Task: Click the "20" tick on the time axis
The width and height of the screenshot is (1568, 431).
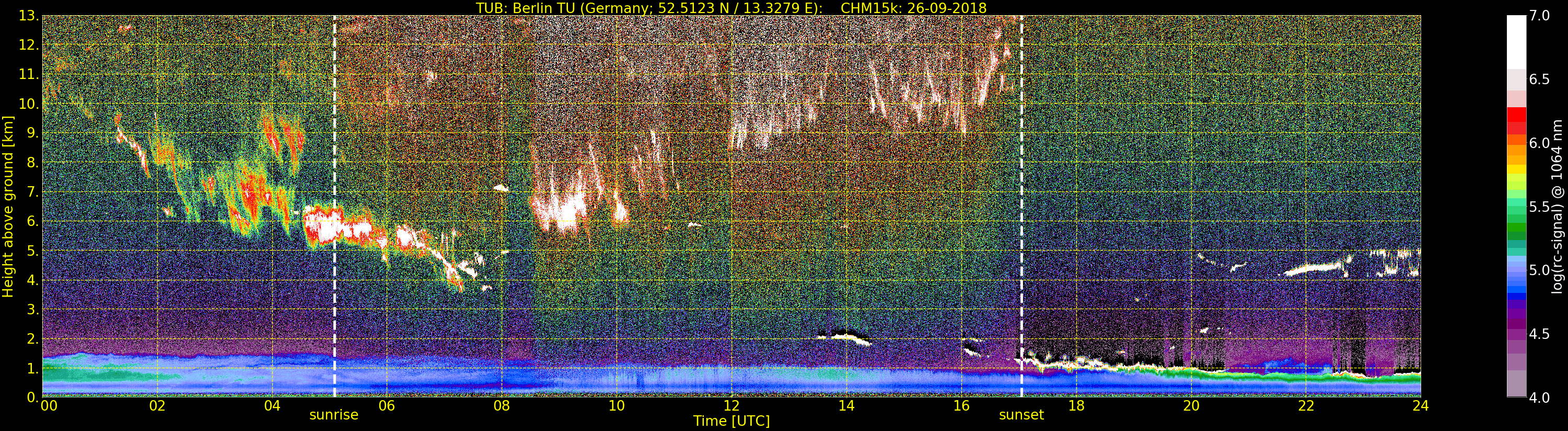Action: pos(1191,406)
